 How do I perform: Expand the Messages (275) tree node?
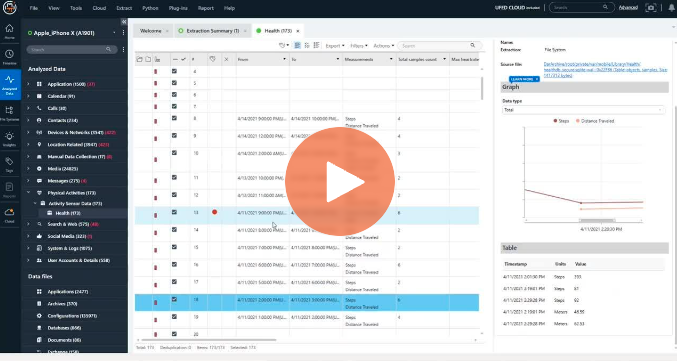click(28, 181)
